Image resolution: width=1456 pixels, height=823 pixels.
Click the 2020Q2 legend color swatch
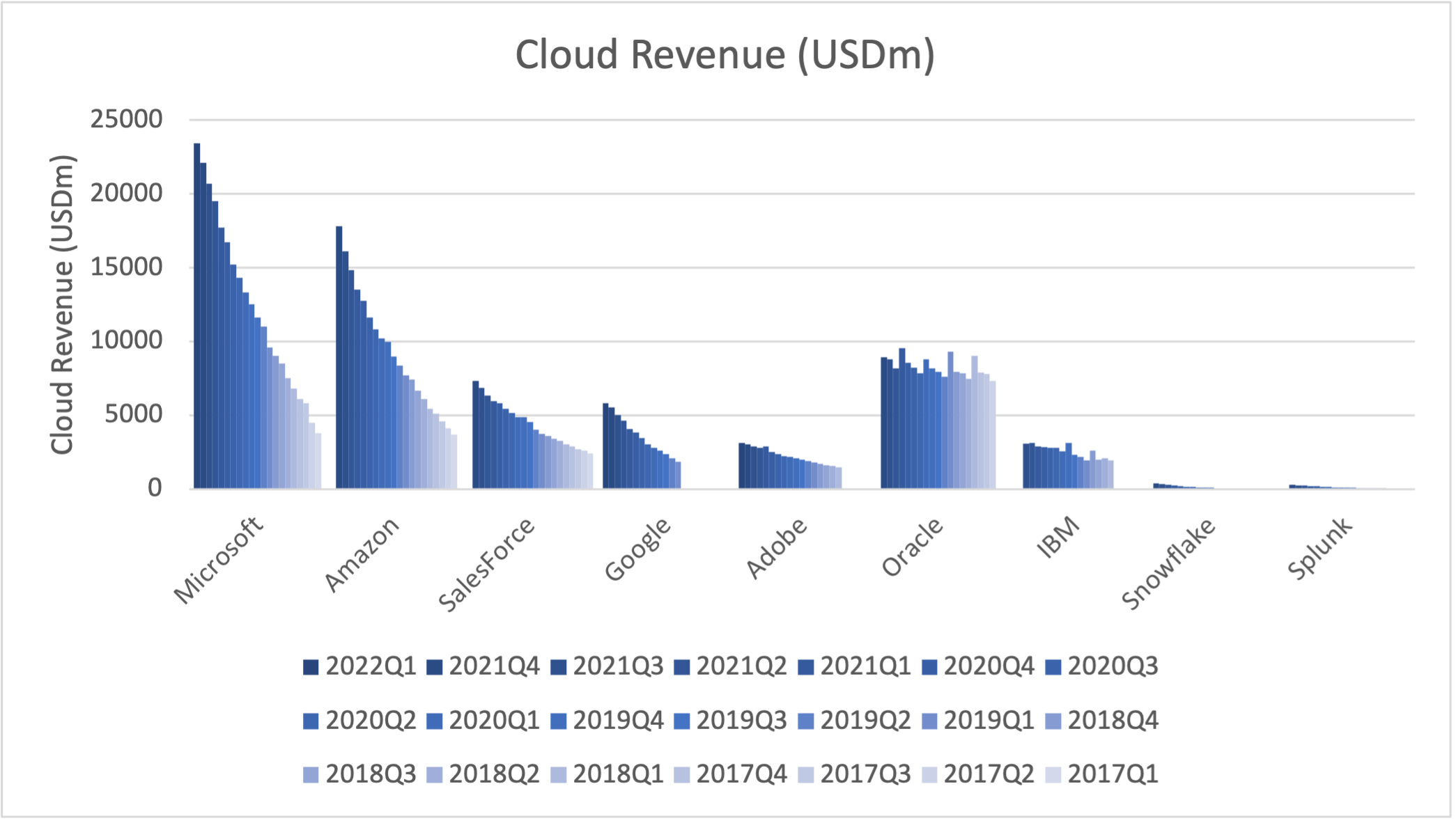(x=311, y=721)
